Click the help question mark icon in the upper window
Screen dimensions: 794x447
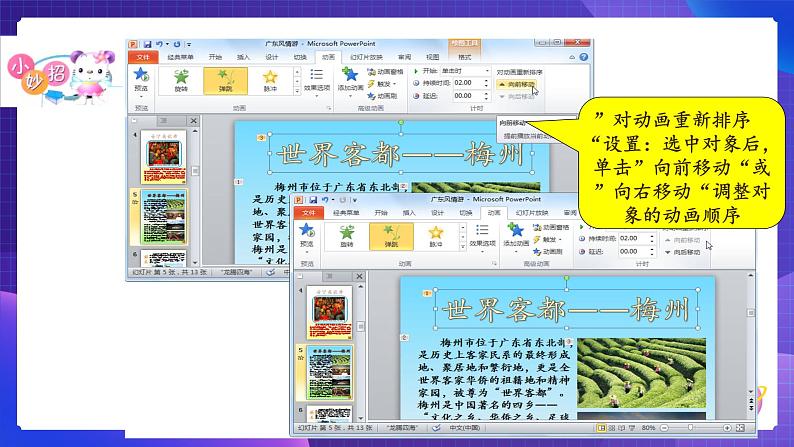click(x=584, y=57)
